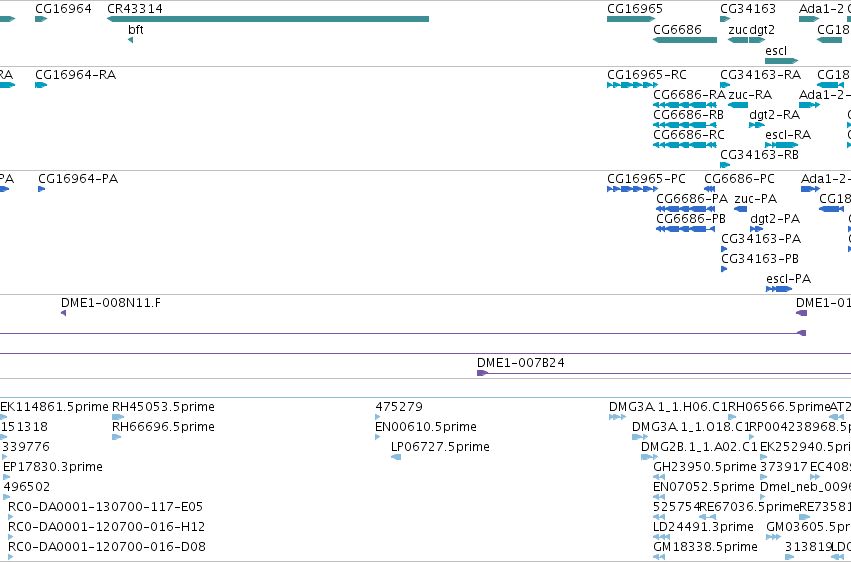Click the CG16964-RA transcript
The width and height of the screenshot is (851, 562).
point(41,85)
